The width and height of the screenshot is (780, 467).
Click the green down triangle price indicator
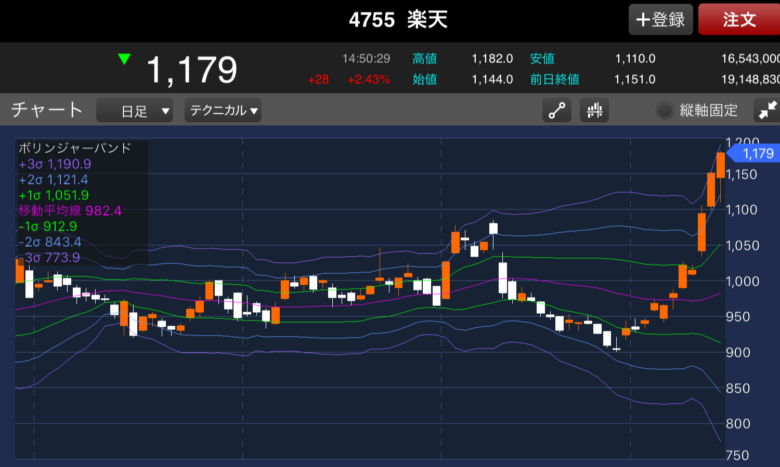click(124, 59)
